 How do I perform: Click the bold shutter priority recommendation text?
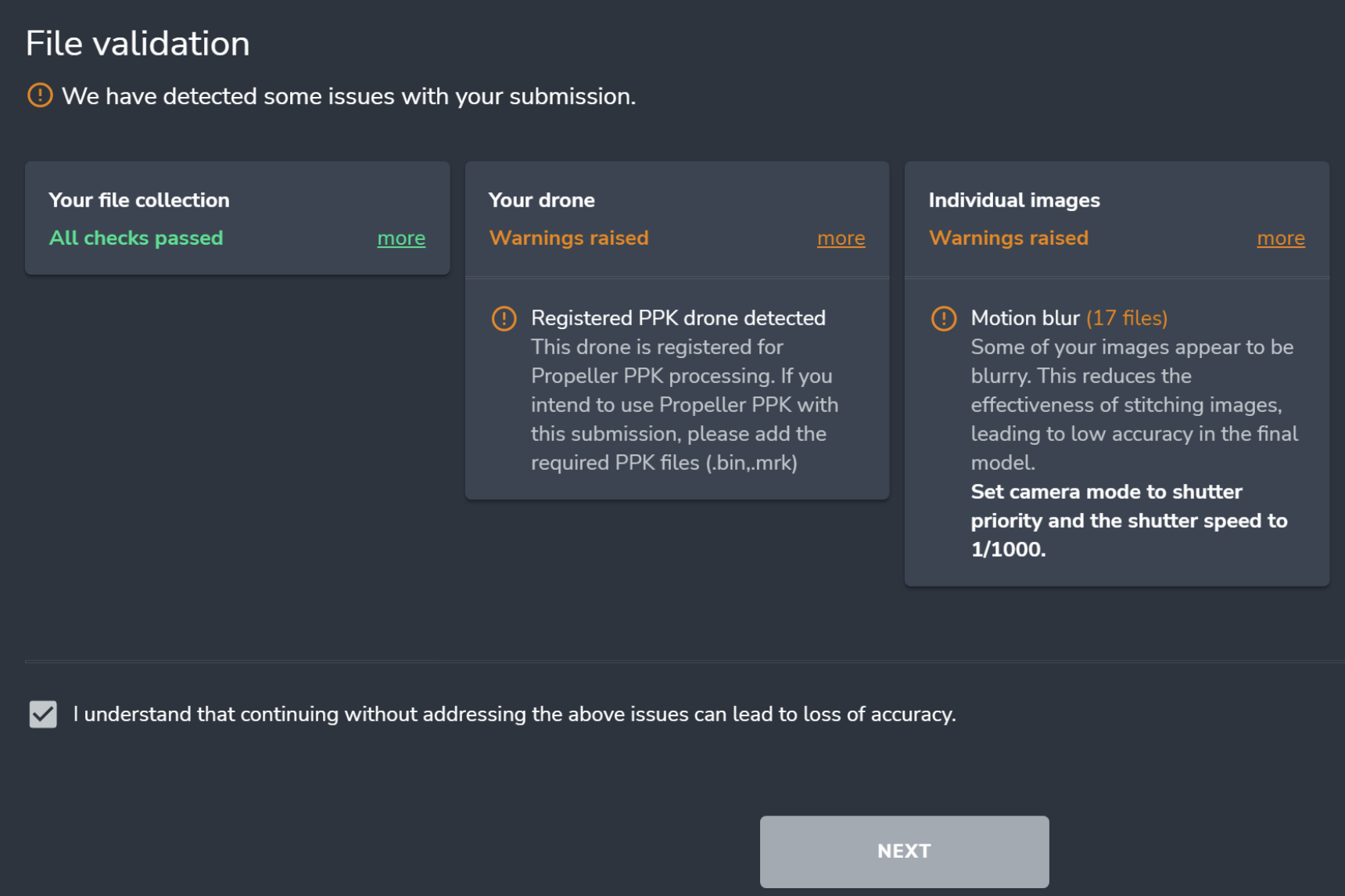(1128, 521)
